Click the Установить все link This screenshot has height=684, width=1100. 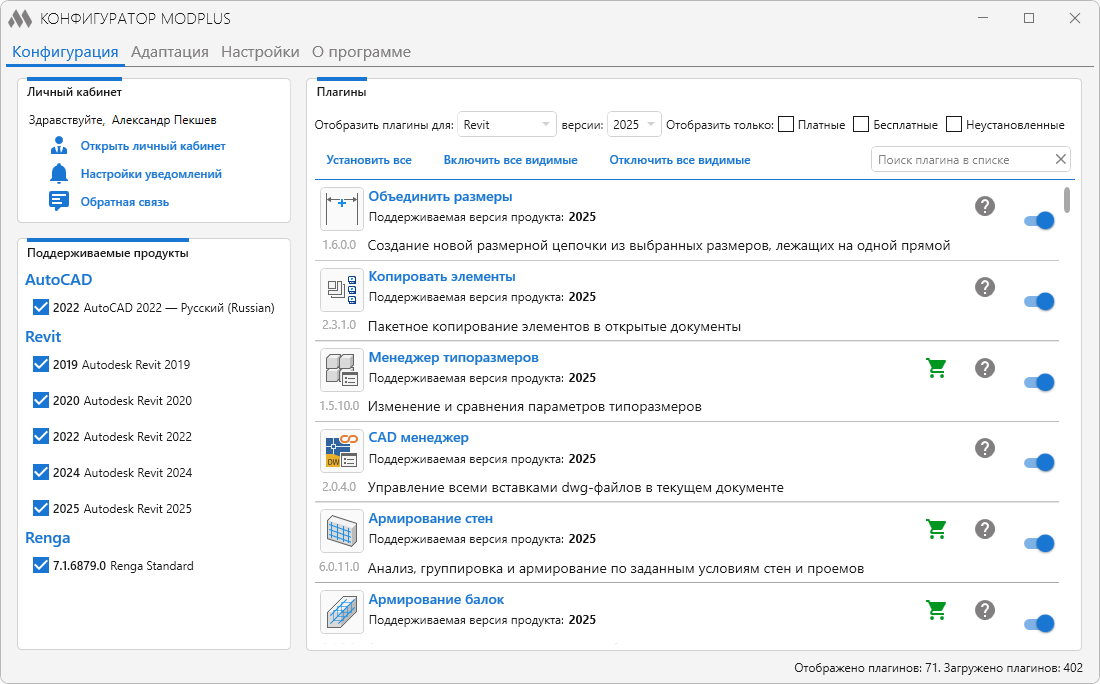click(x=369, y=160)
